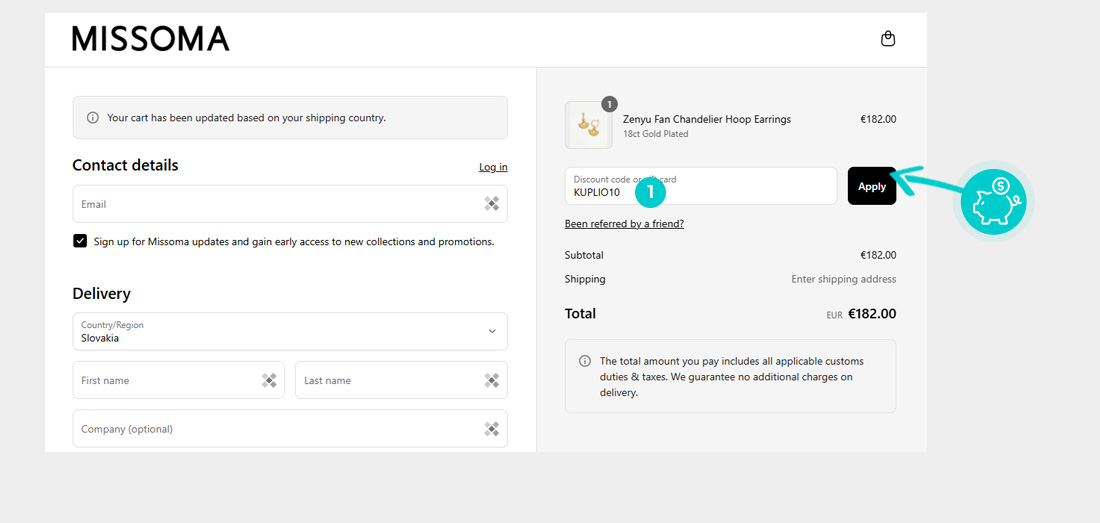Viewport: 1100px width, 523px height.
Task: Focus the Company (optional) field
Action: (x=290, y=428)
